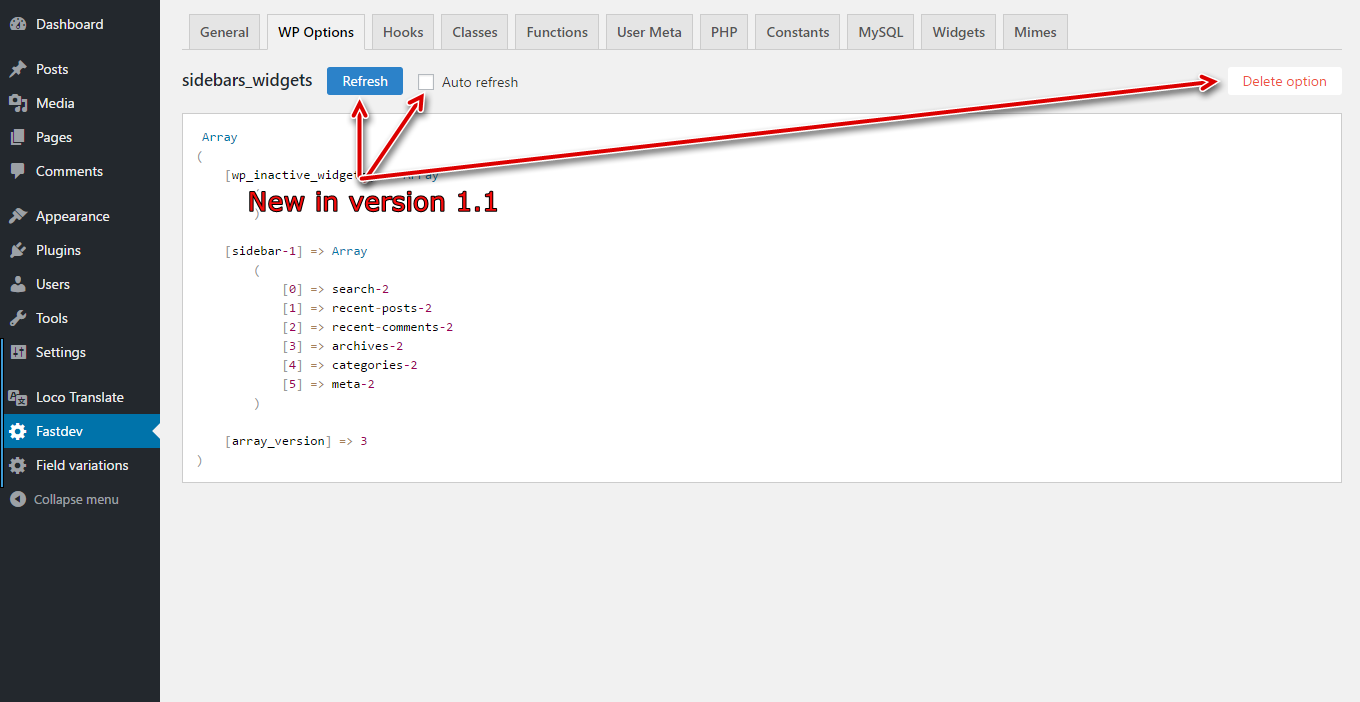The width and height of the screenshot is (1360, 702).
Task: Open the Settings menu label
Action: tap(61, 352)
